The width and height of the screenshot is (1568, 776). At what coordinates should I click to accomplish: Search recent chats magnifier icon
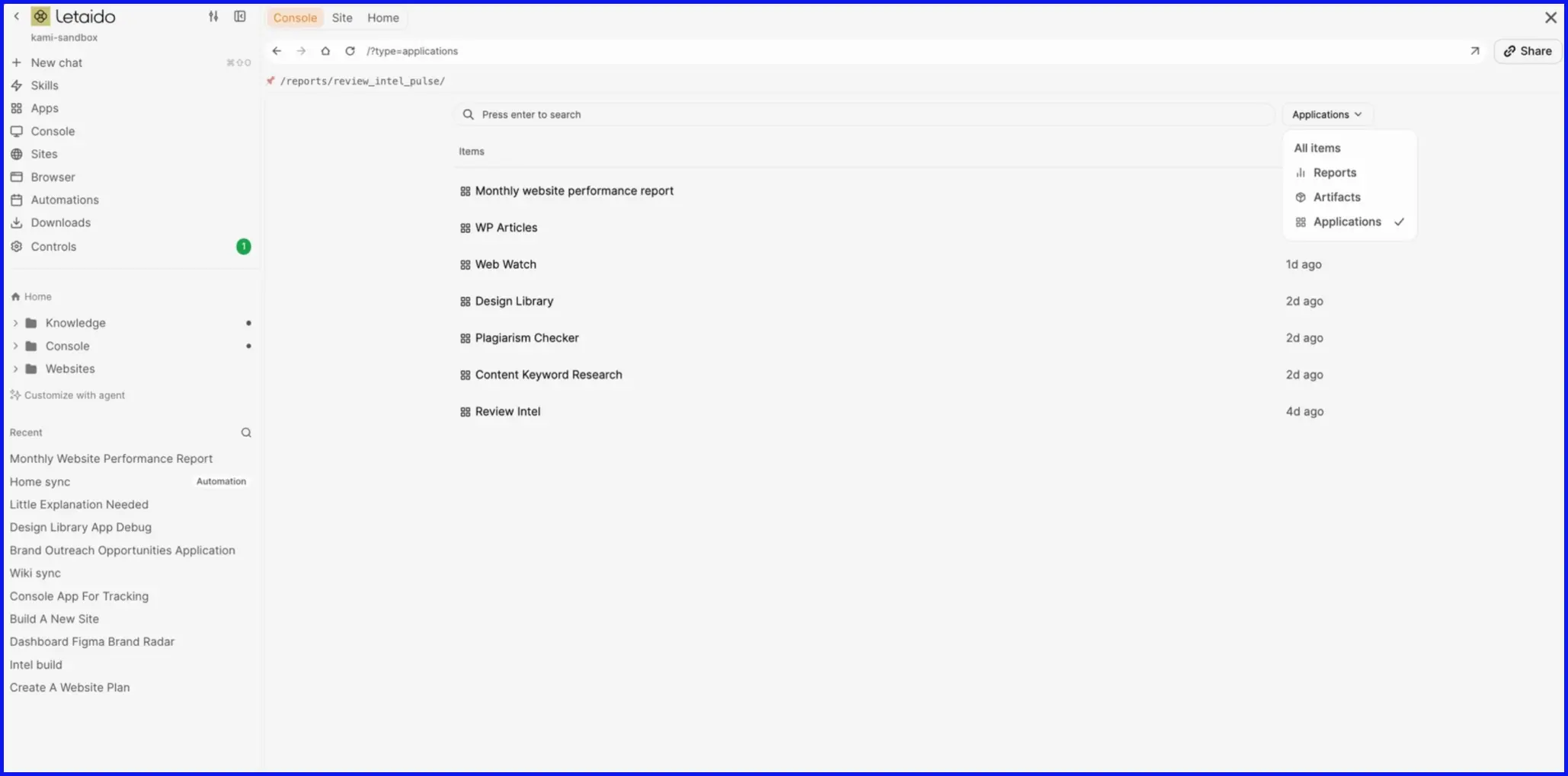pos(246,433)
